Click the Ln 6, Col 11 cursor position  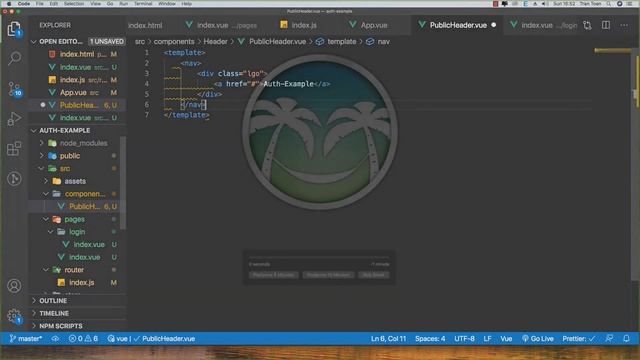[388, 338]
